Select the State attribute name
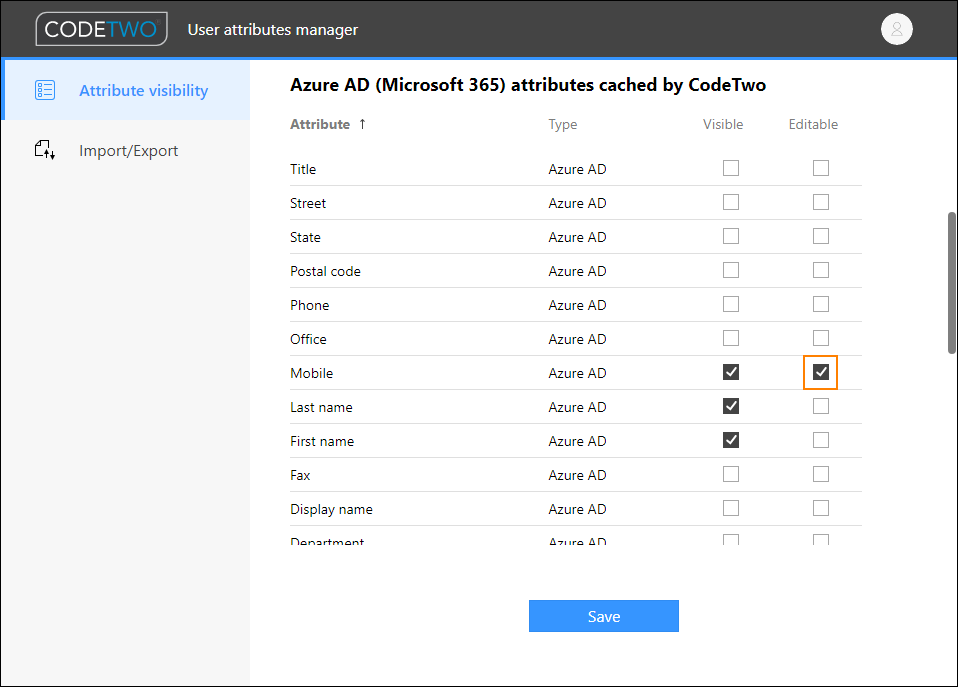Viewport: 958px width, 687px height. point(305,237)
